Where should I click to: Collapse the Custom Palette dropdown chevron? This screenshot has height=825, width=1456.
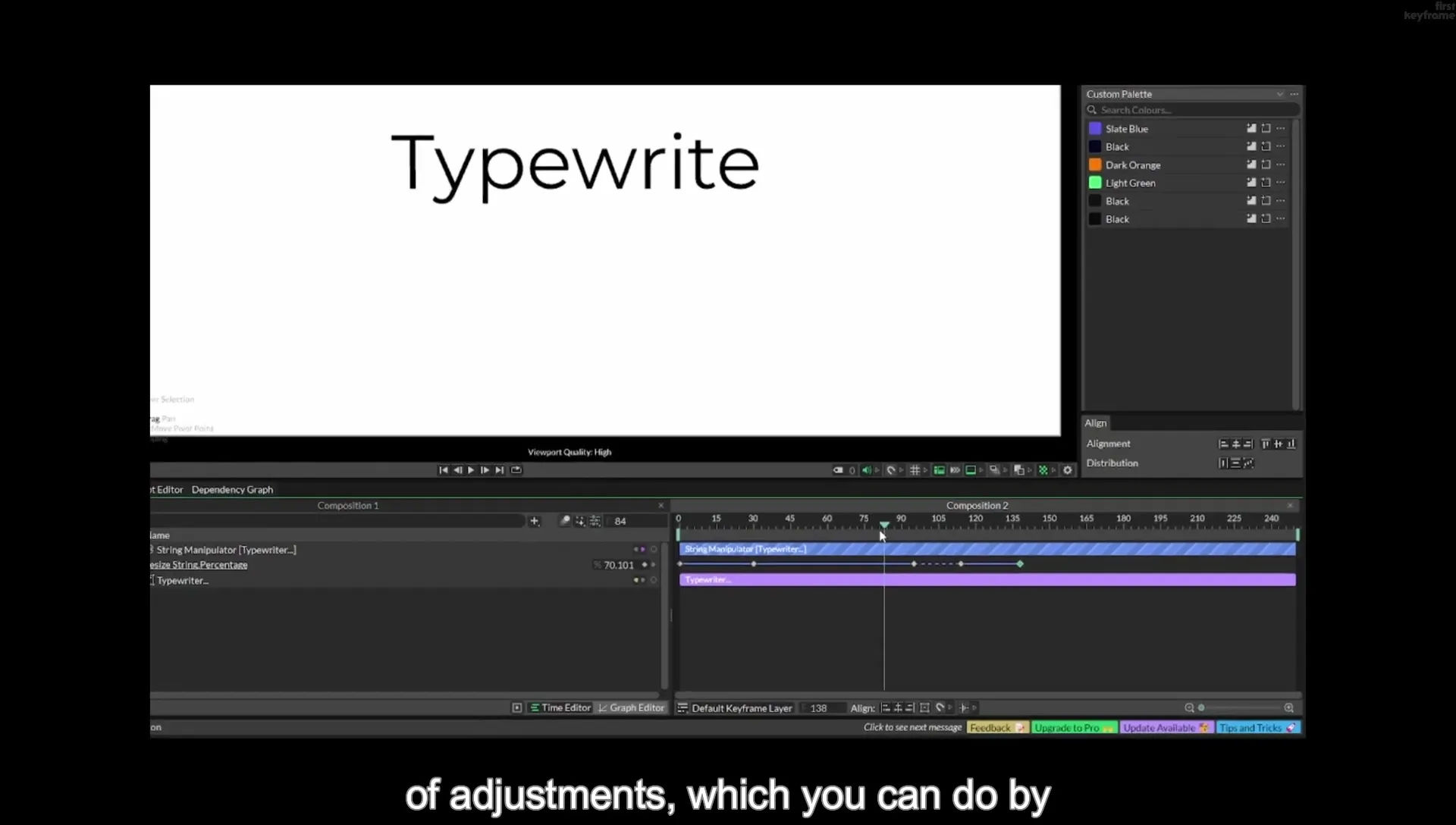click(1280, 94)
